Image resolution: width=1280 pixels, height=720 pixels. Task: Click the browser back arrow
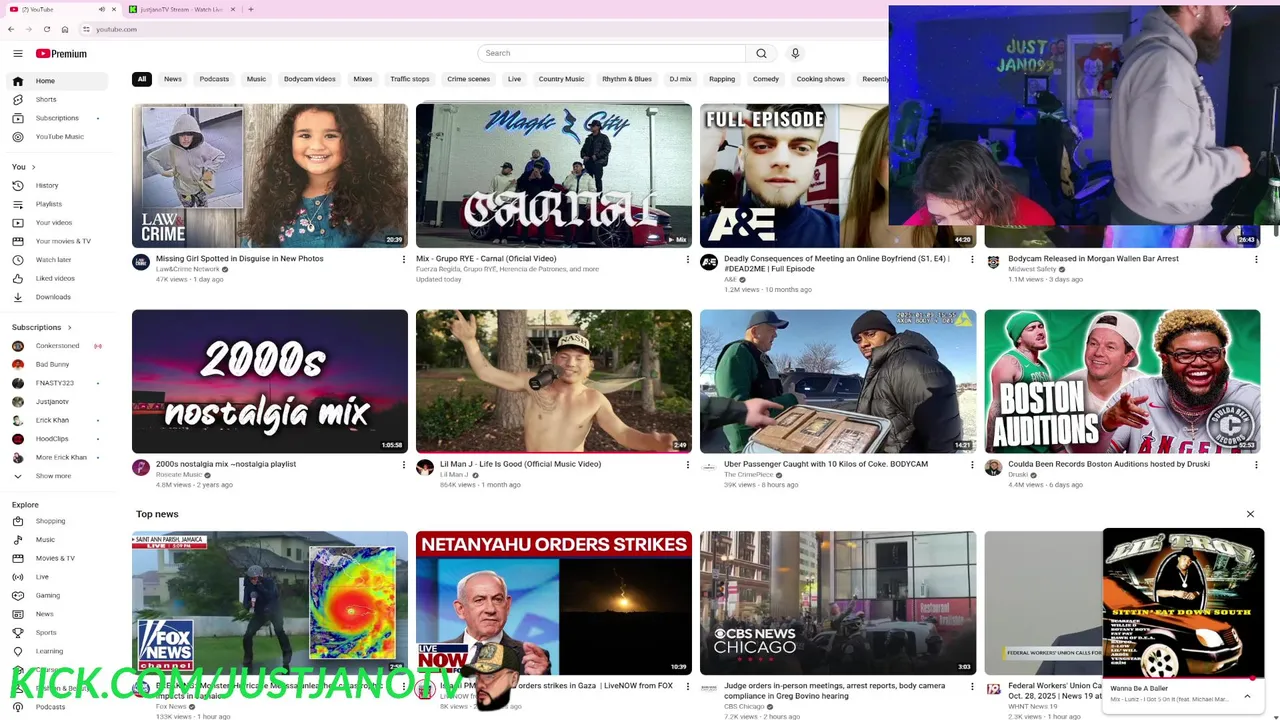point(11,29)
